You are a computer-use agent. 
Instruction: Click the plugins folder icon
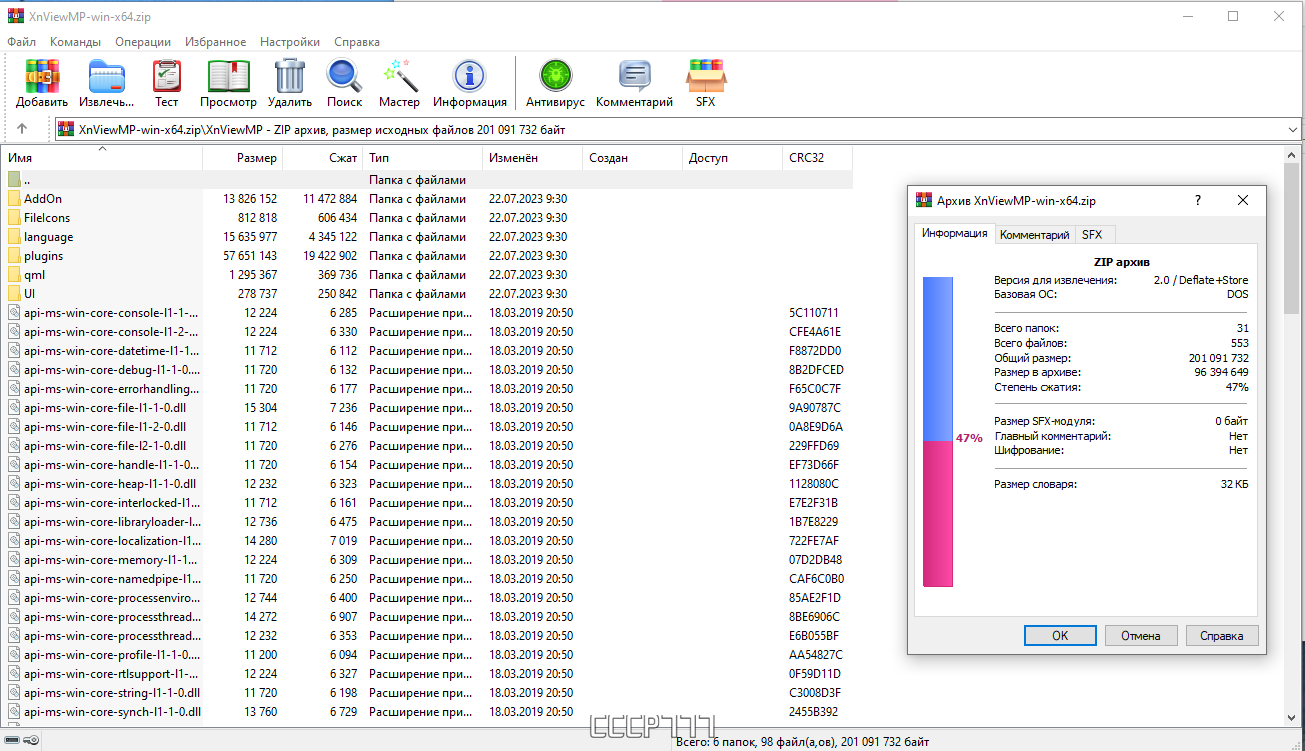[14, 256]
